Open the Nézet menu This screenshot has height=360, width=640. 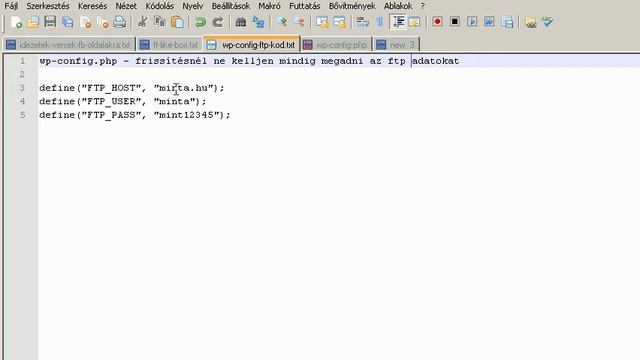126,6
